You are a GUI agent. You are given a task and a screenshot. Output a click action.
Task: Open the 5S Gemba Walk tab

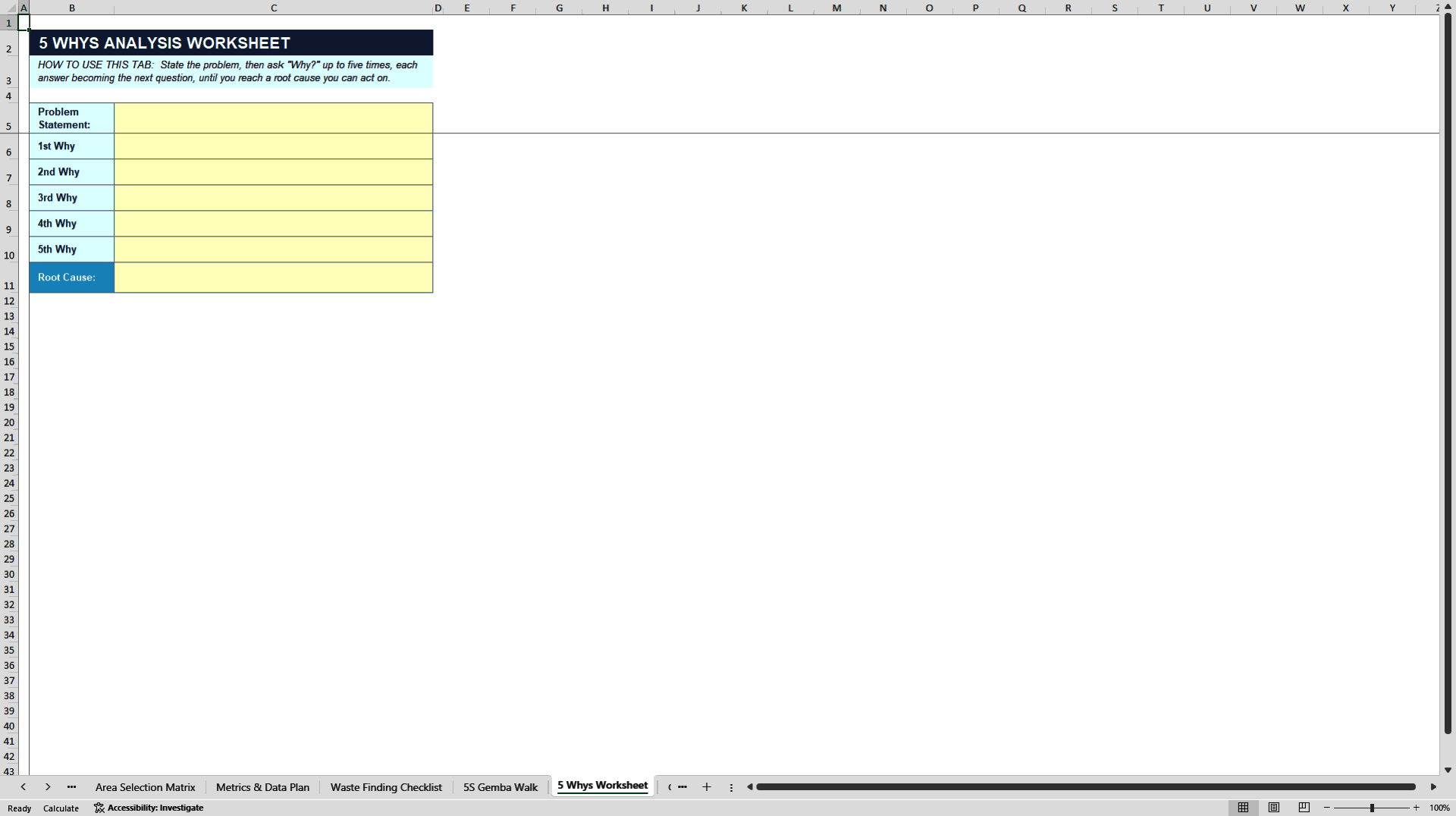500,787
